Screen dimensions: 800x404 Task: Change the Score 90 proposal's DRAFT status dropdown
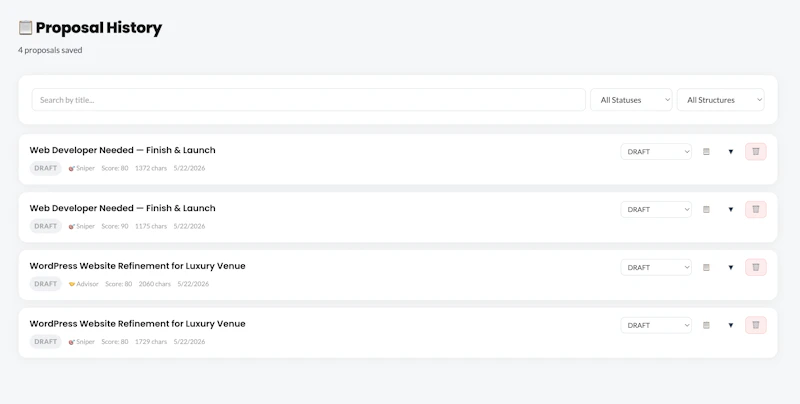(656, 209)
